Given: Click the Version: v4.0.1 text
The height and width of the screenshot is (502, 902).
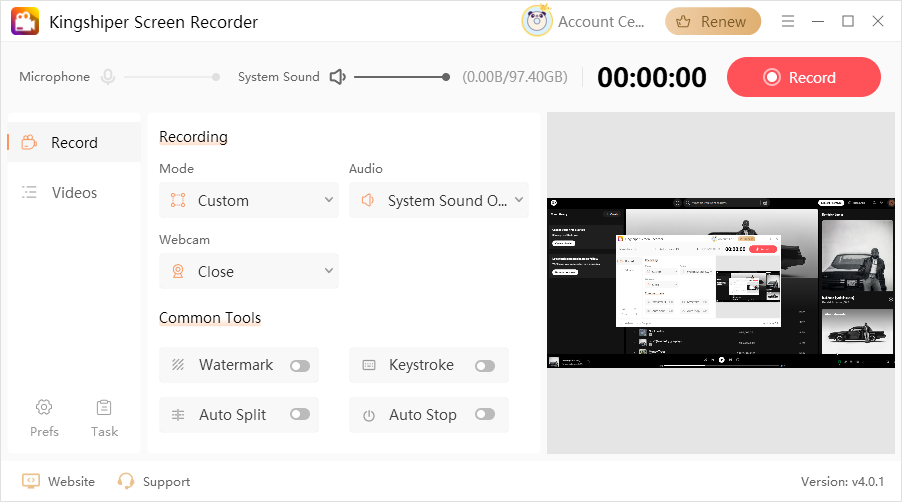Looking at the screenshot, I should (842, 481).
